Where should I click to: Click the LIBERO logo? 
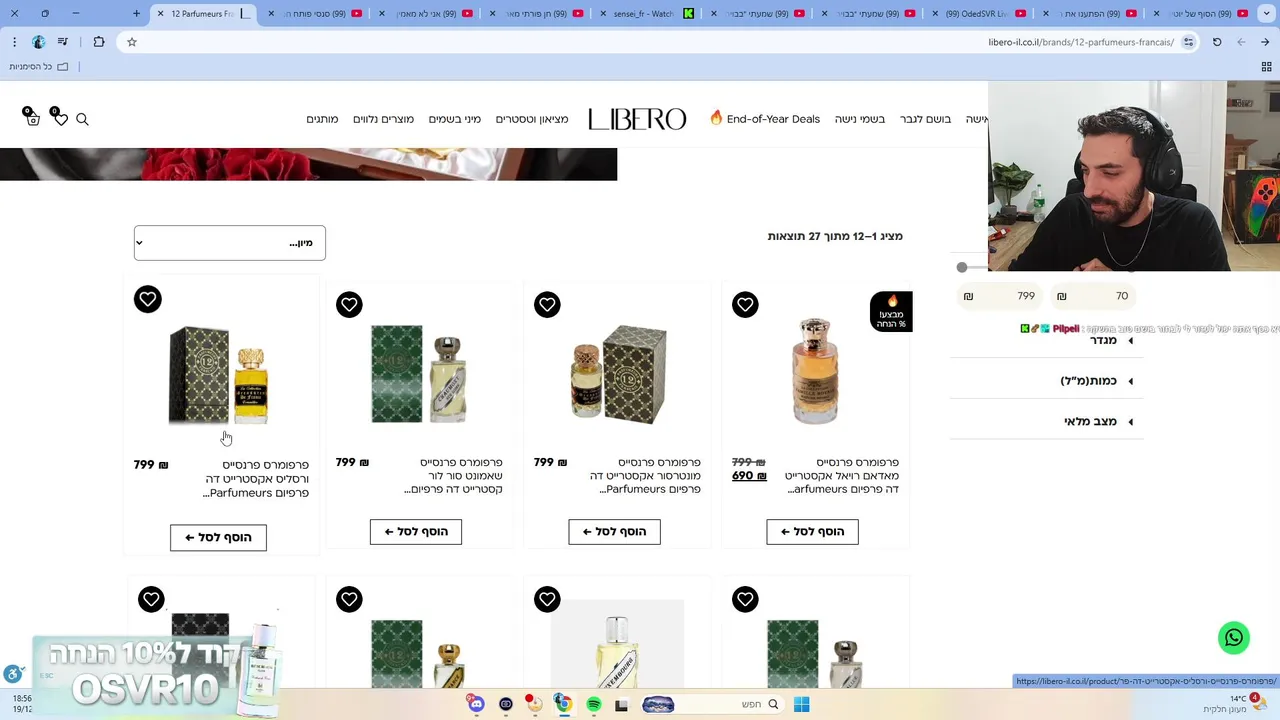[x=637, y=119]
